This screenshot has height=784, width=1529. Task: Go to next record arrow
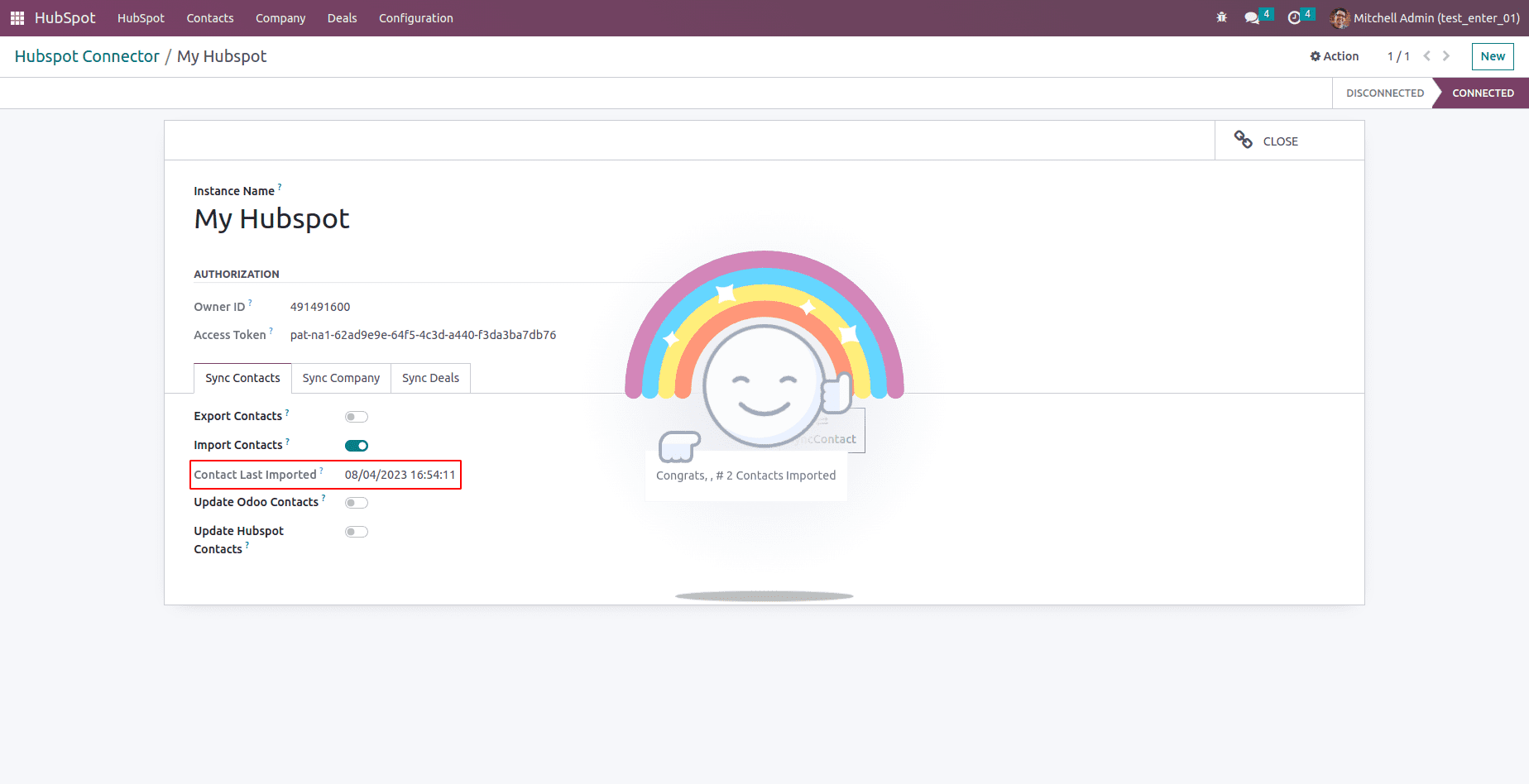1446,56
